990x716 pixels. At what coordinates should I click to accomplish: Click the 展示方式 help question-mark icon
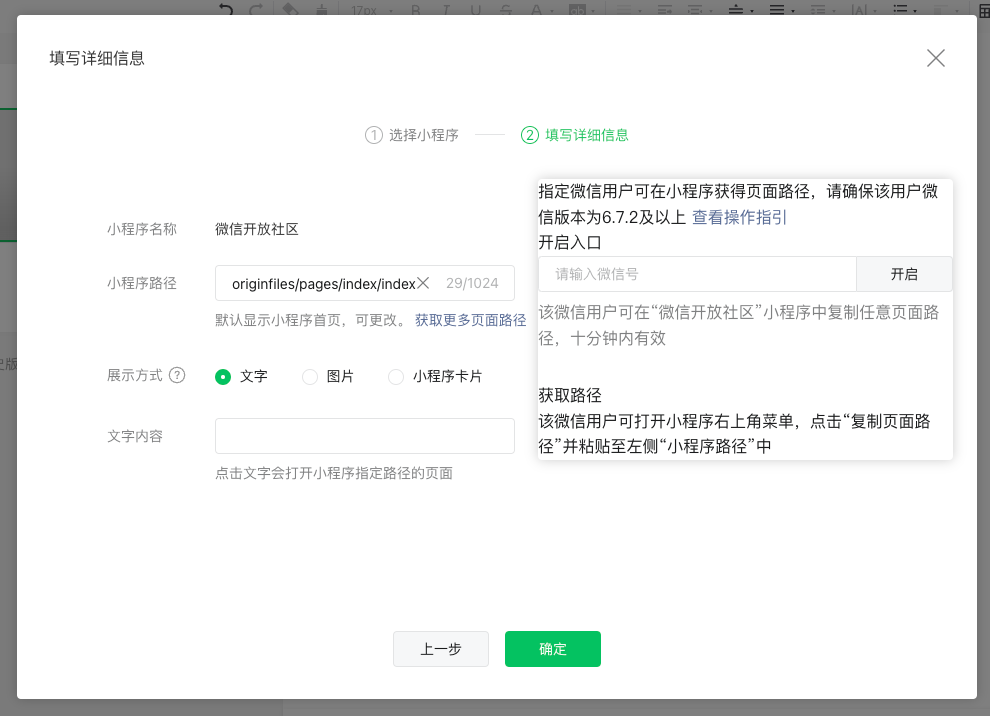[x=177, y=375]
